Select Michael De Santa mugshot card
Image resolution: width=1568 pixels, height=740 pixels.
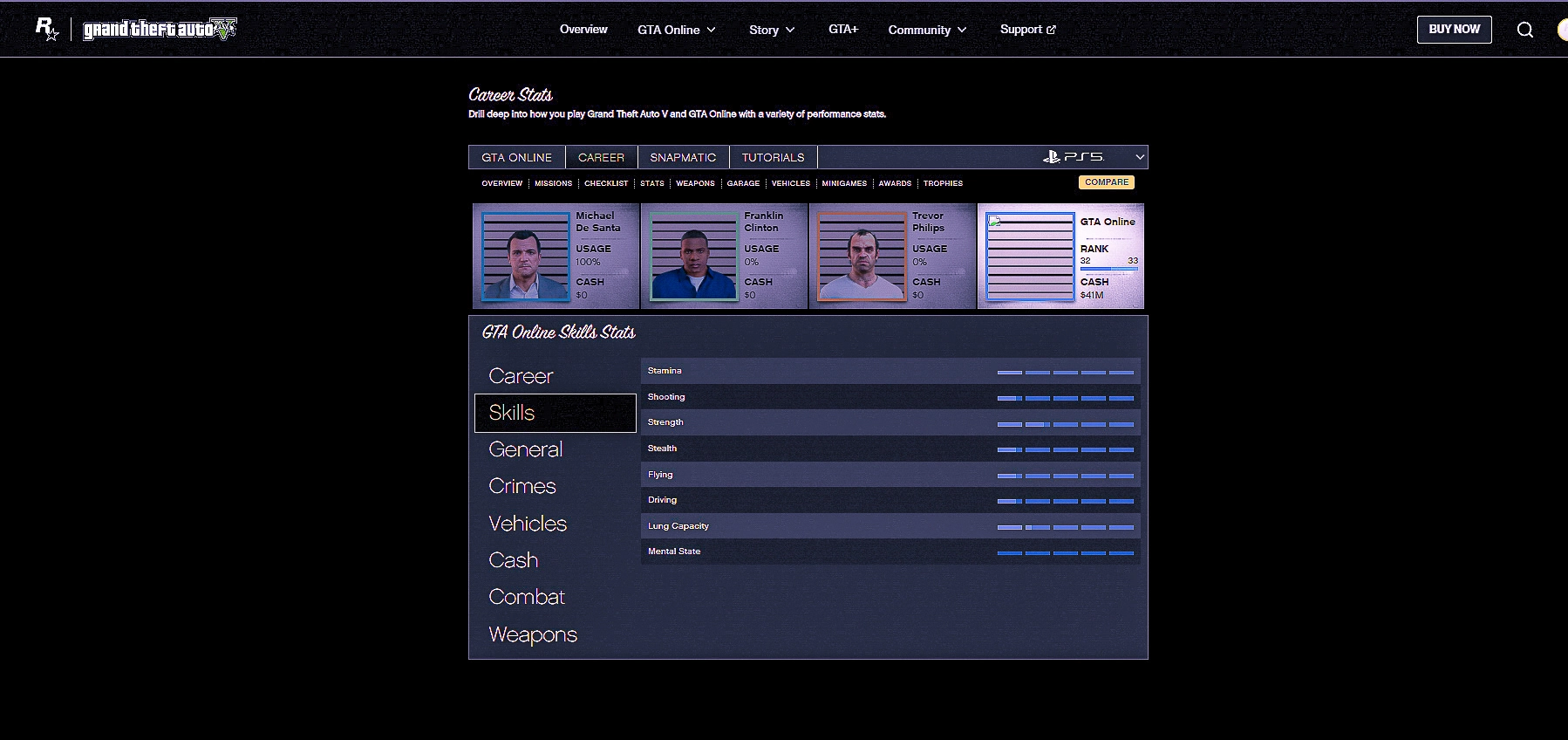[556, 256]
